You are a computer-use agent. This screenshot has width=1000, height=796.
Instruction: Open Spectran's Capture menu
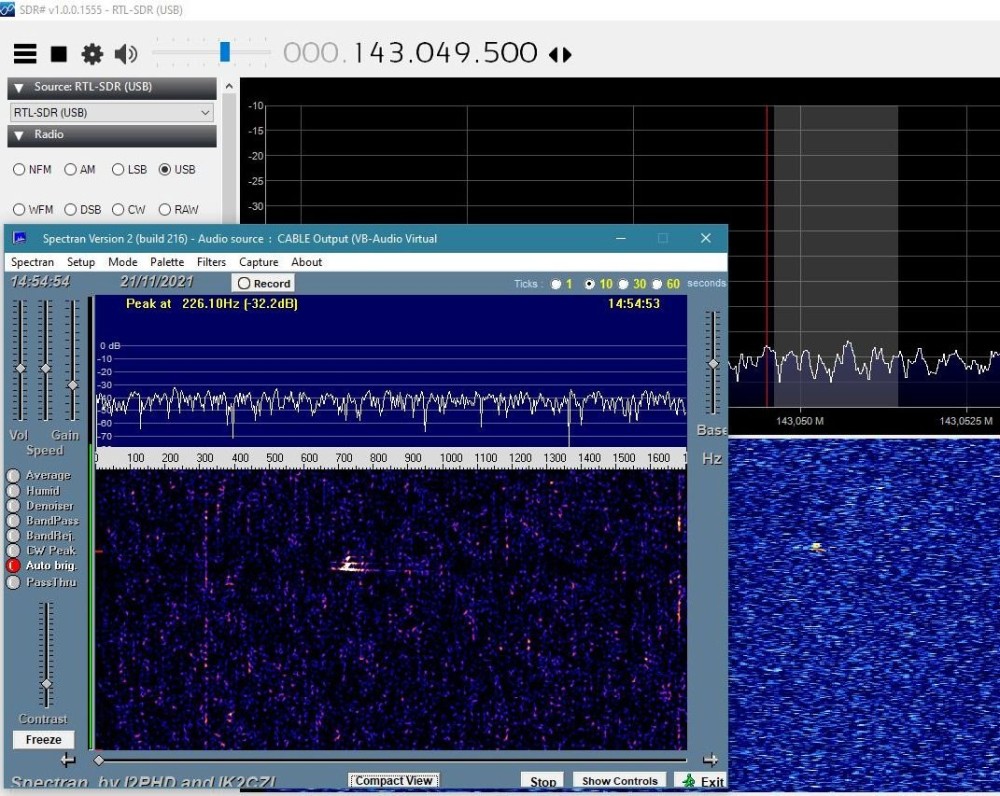point(259,262)
